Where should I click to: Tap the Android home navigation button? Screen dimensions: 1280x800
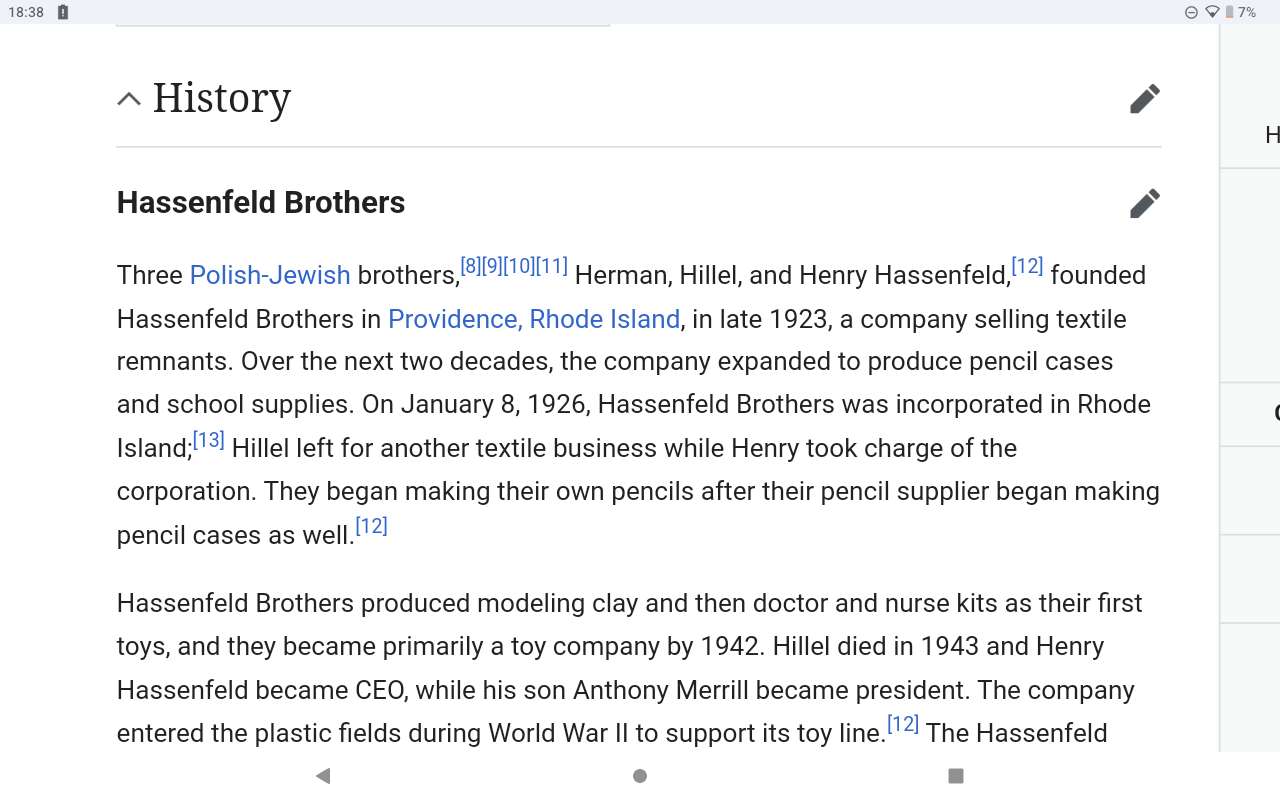tap(640, 776)
